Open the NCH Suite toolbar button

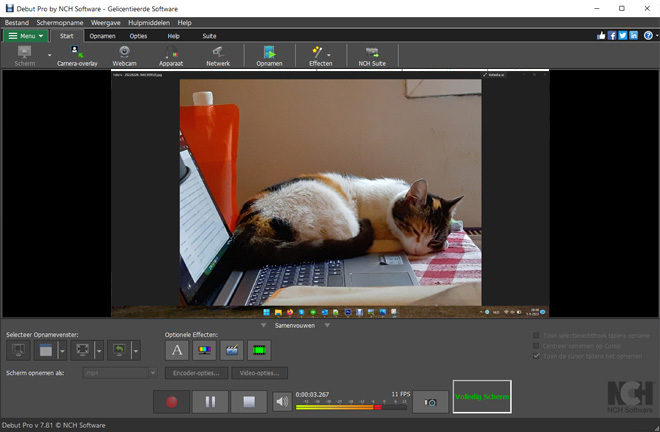point(372,56)
